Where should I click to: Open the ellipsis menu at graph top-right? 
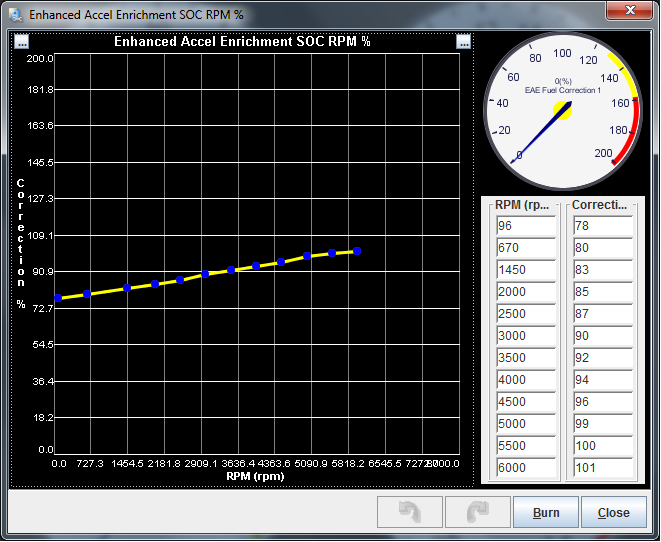tap(463, 42)
